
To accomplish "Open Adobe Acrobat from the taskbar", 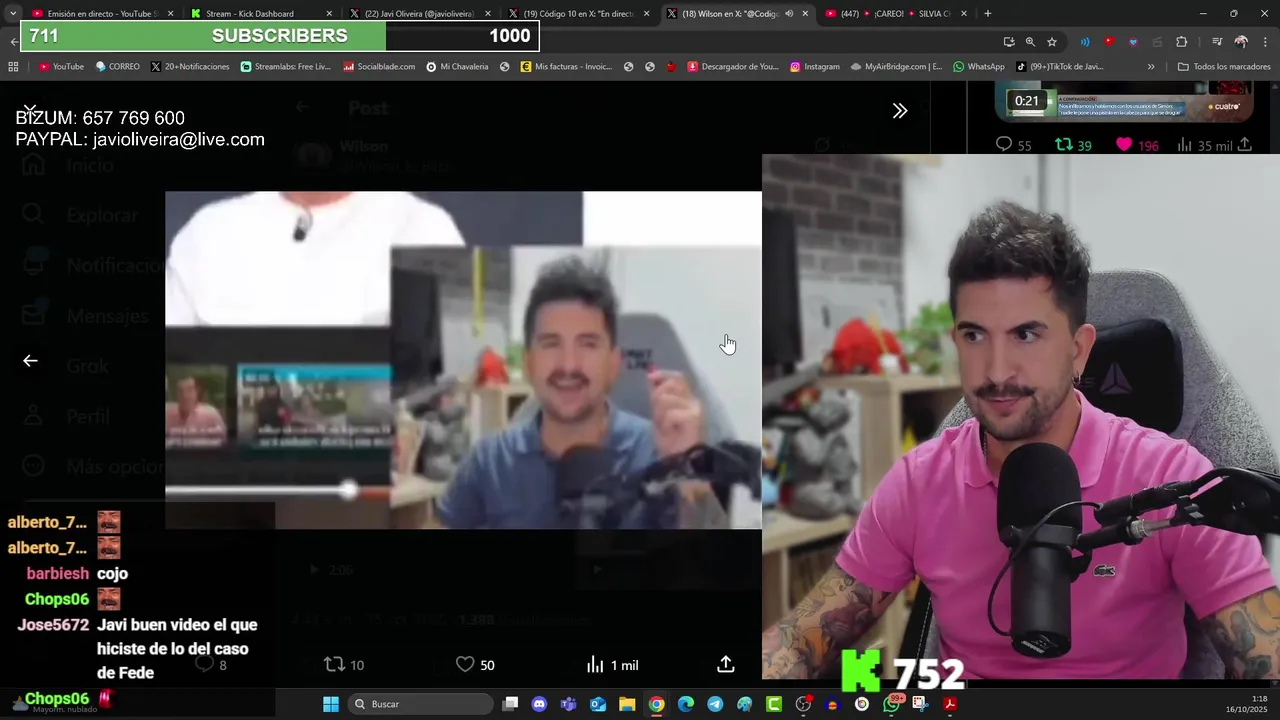I will [950, 704].
